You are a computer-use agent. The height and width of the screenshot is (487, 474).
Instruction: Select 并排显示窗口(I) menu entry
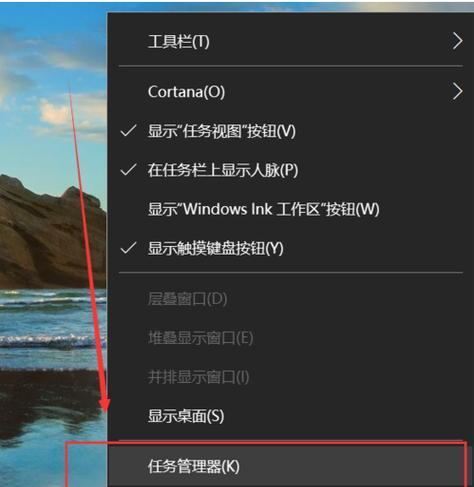click(x=291, y=377)
